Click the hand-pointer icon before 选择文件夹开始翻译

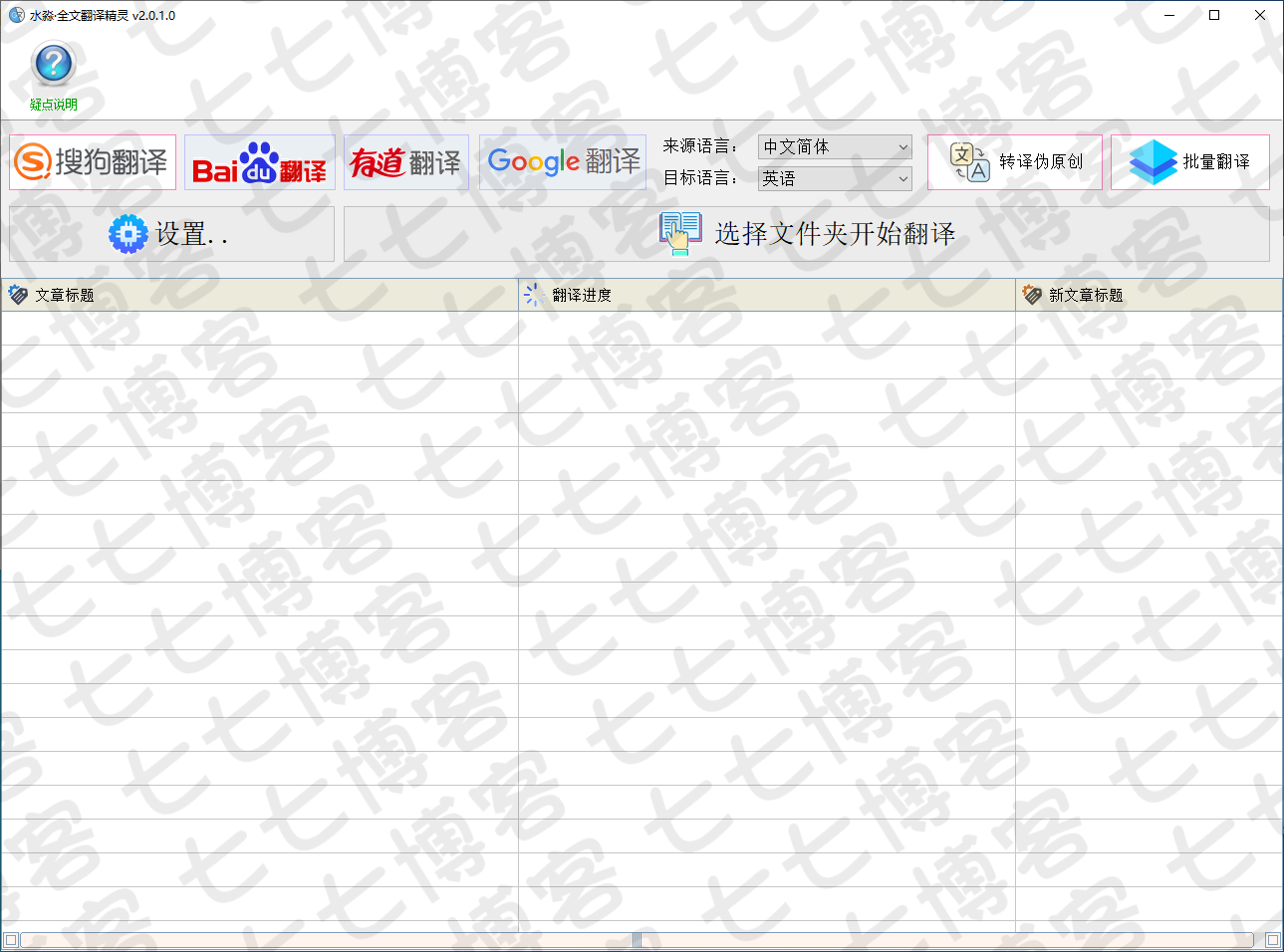[x=679, y=234]
